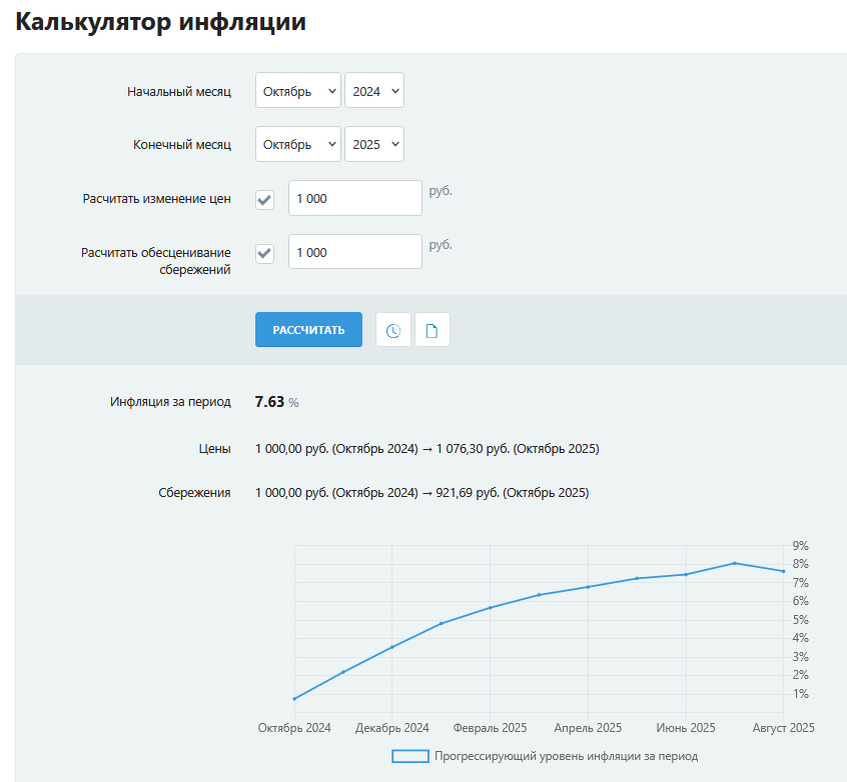The image size is (847, 782).
Task: Open the ending month dropdown
Action: click(295, 143)
